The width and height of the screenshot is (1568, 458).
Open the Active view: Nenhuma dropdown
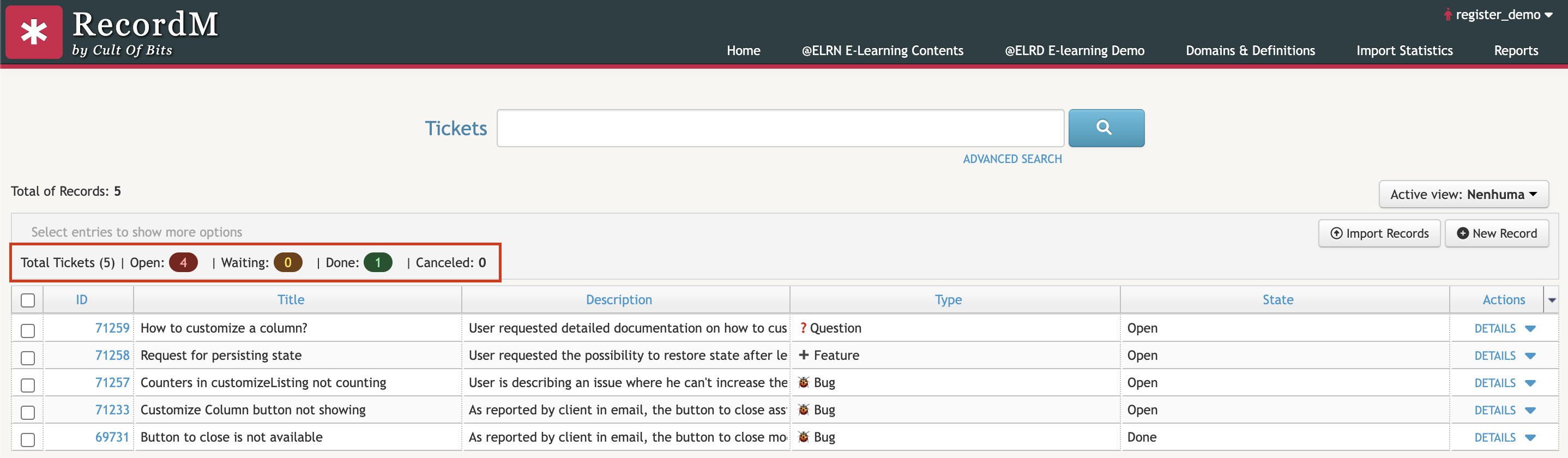tap(1463, 194)
